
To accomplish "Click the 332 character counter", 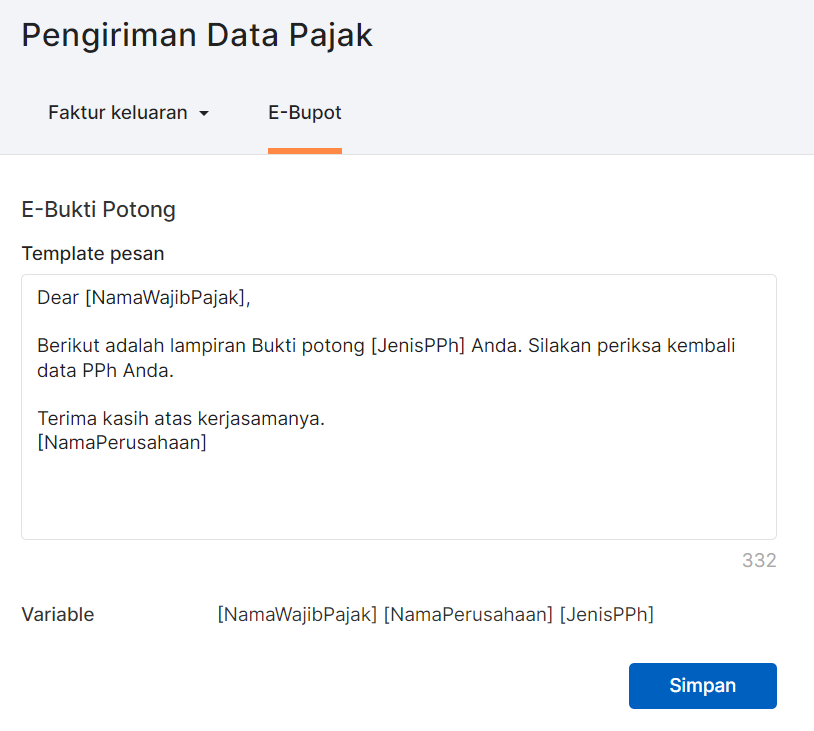I will 759,561.
